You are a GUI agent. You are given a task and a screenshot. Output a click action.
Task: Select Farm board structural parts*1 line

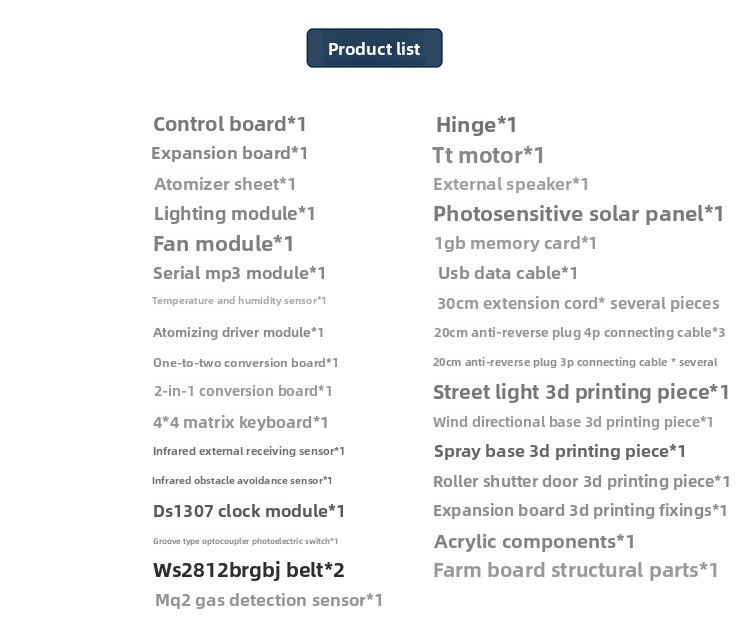click(575, 570)
